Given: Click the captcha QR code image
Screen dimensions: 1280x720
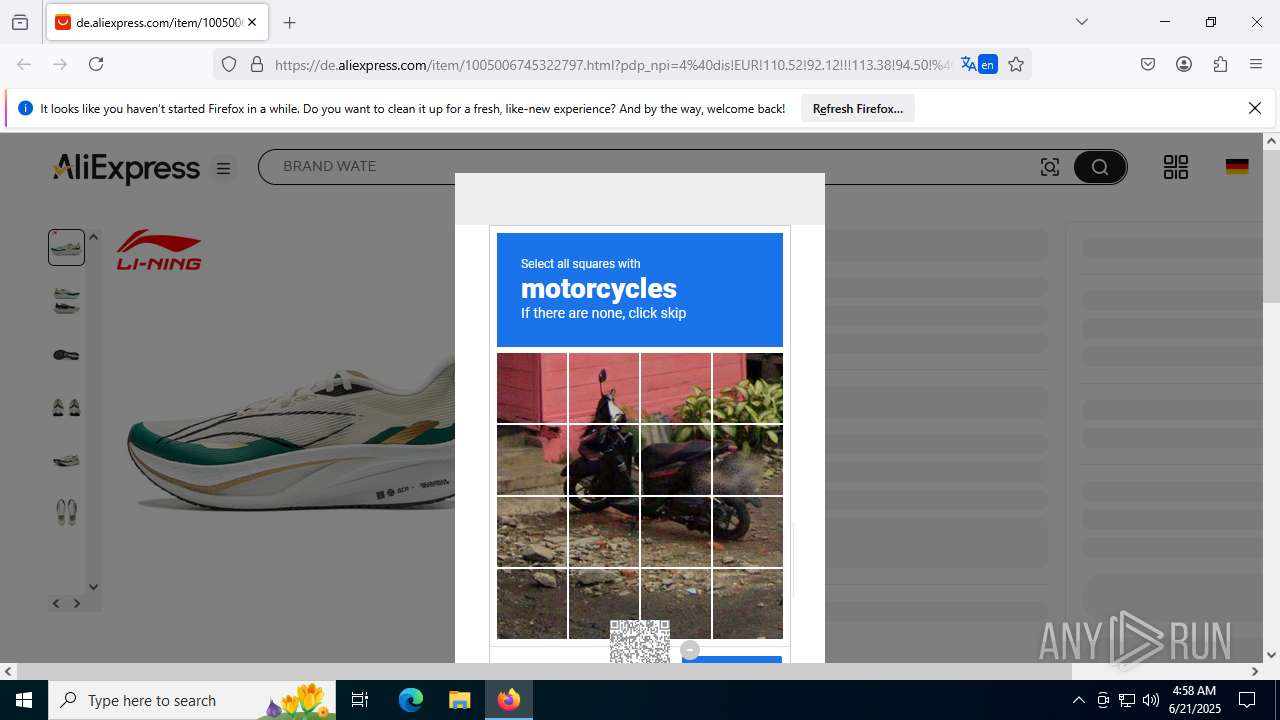Looking at the screenshot, I should (x=640, y=641).
